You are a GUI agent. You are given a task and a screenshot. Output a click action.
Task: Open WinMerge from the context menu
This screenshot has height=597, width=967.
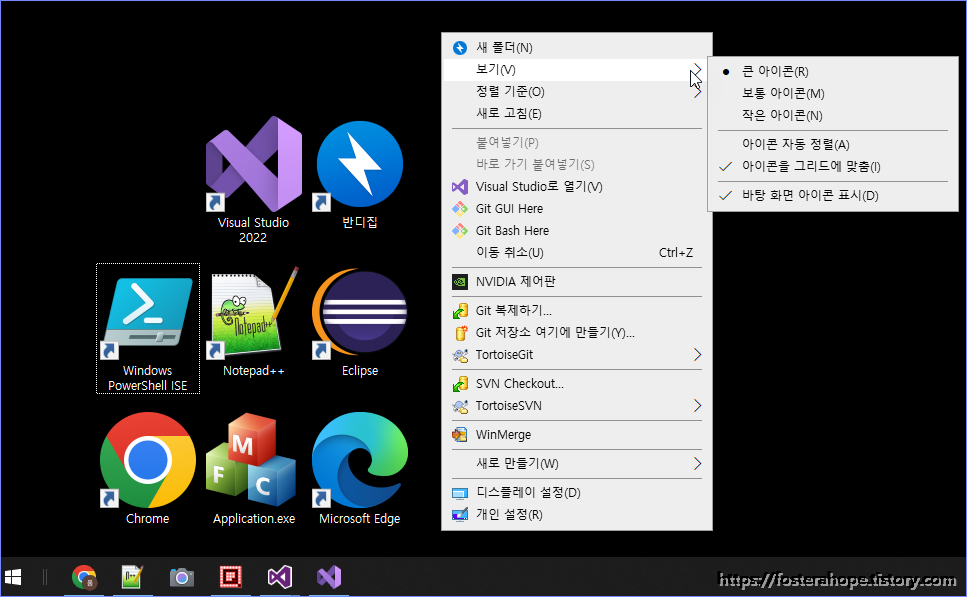tap(577, 435)
